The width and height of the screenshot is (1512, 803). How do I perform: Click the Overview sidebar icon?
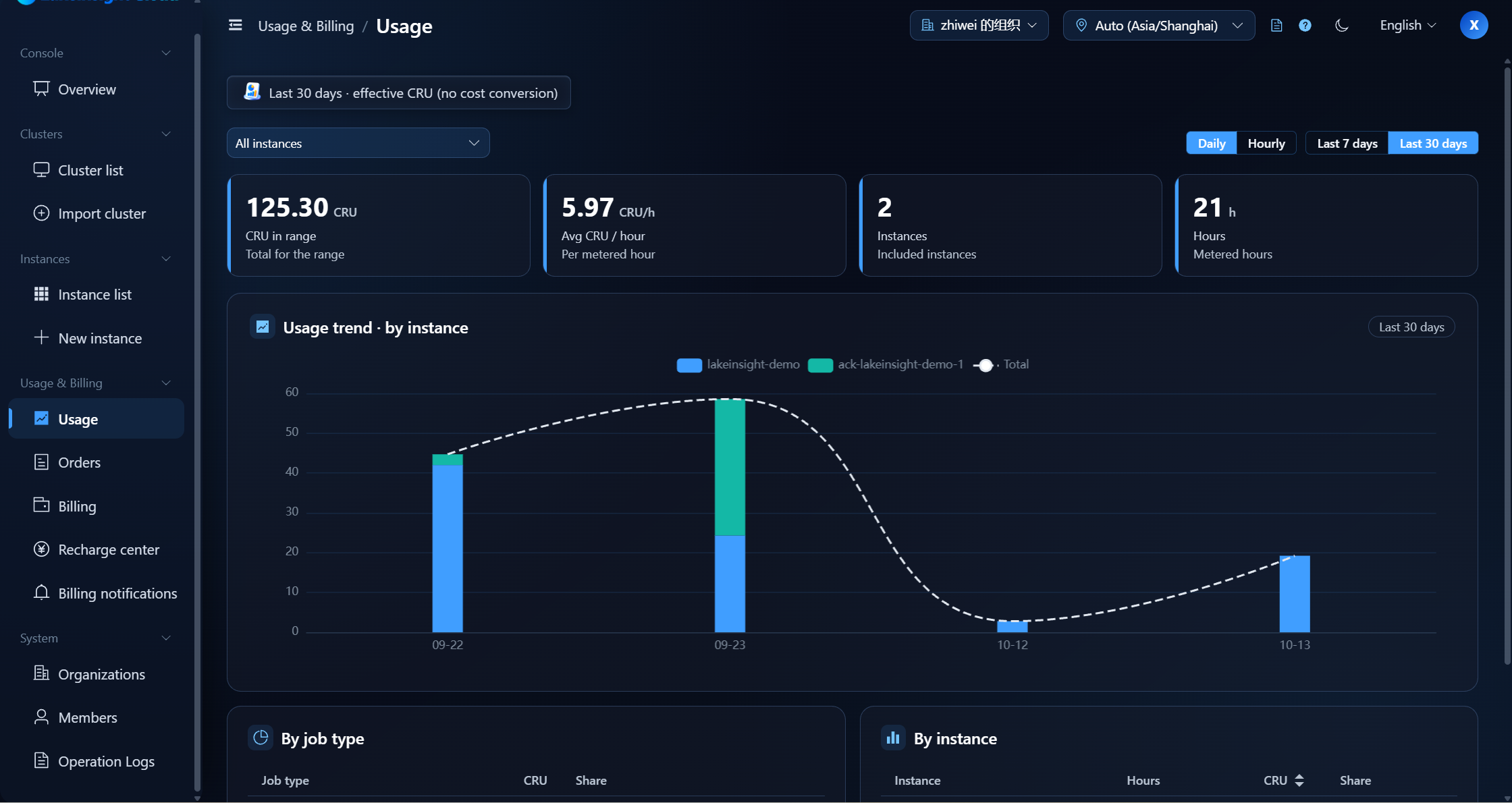[41, 89]
